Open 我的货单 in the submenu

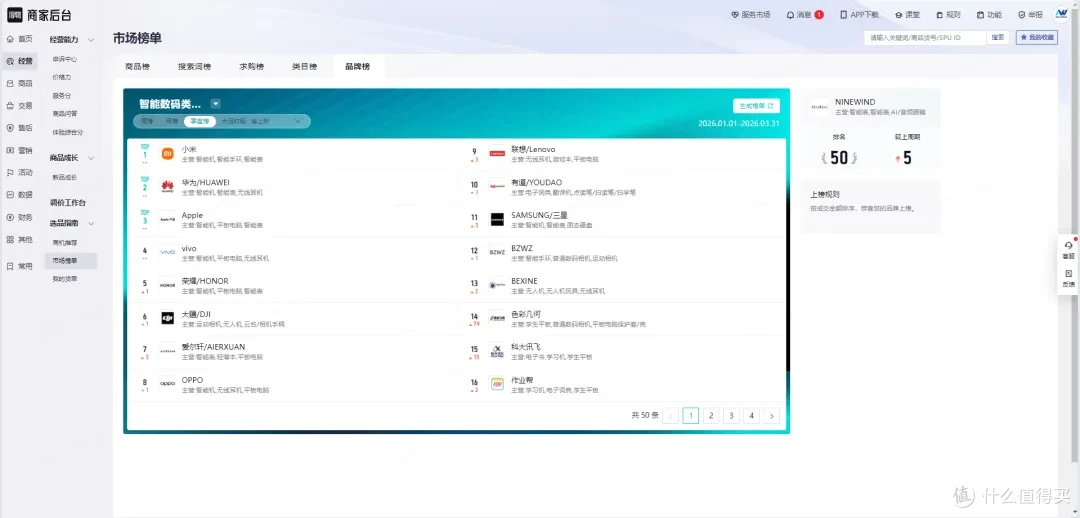(x=65, y=279)
